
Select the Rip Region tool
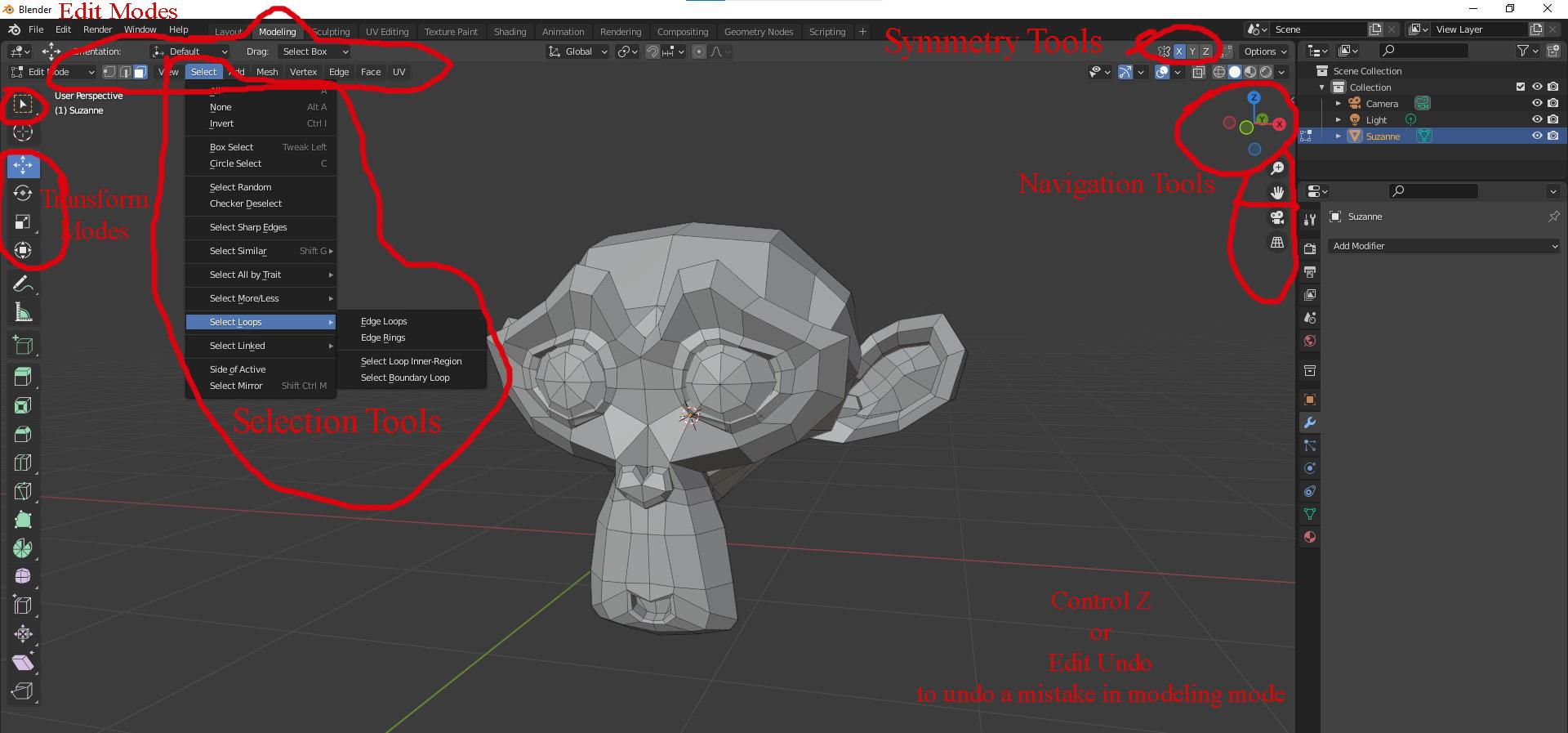[23, 691]
